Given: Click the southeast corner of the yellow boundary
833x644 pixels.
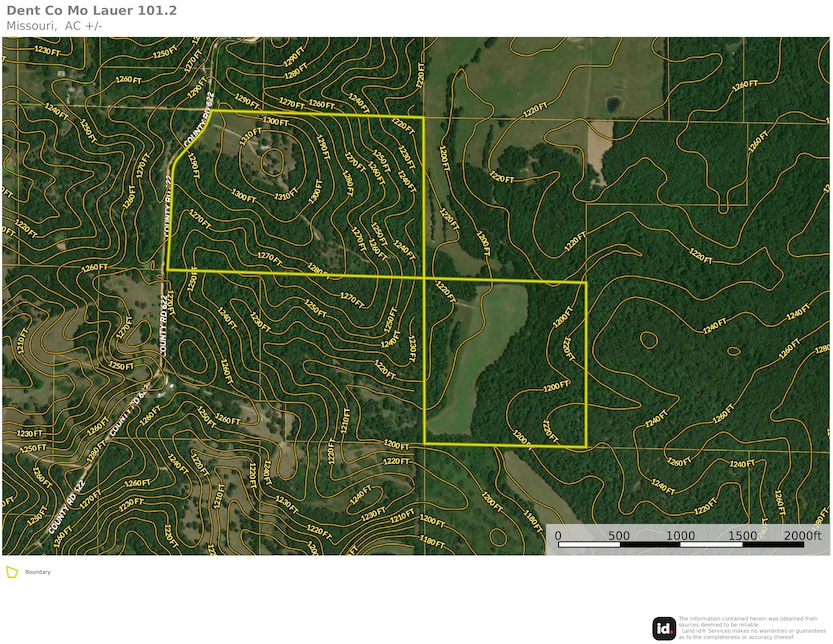Looking at the screenshot, I should tap(585, 446).
